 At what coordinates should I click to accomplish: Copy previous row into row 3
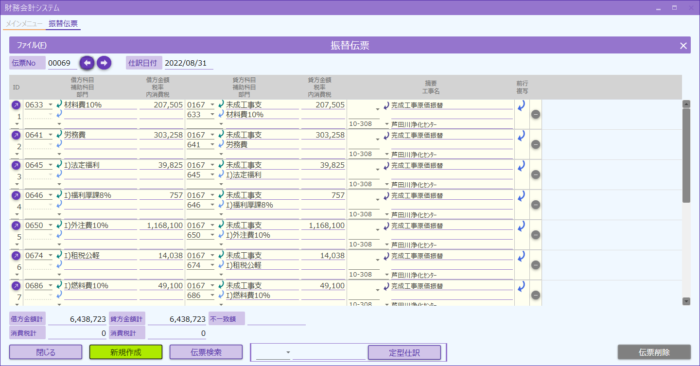(x=521, y=166)
